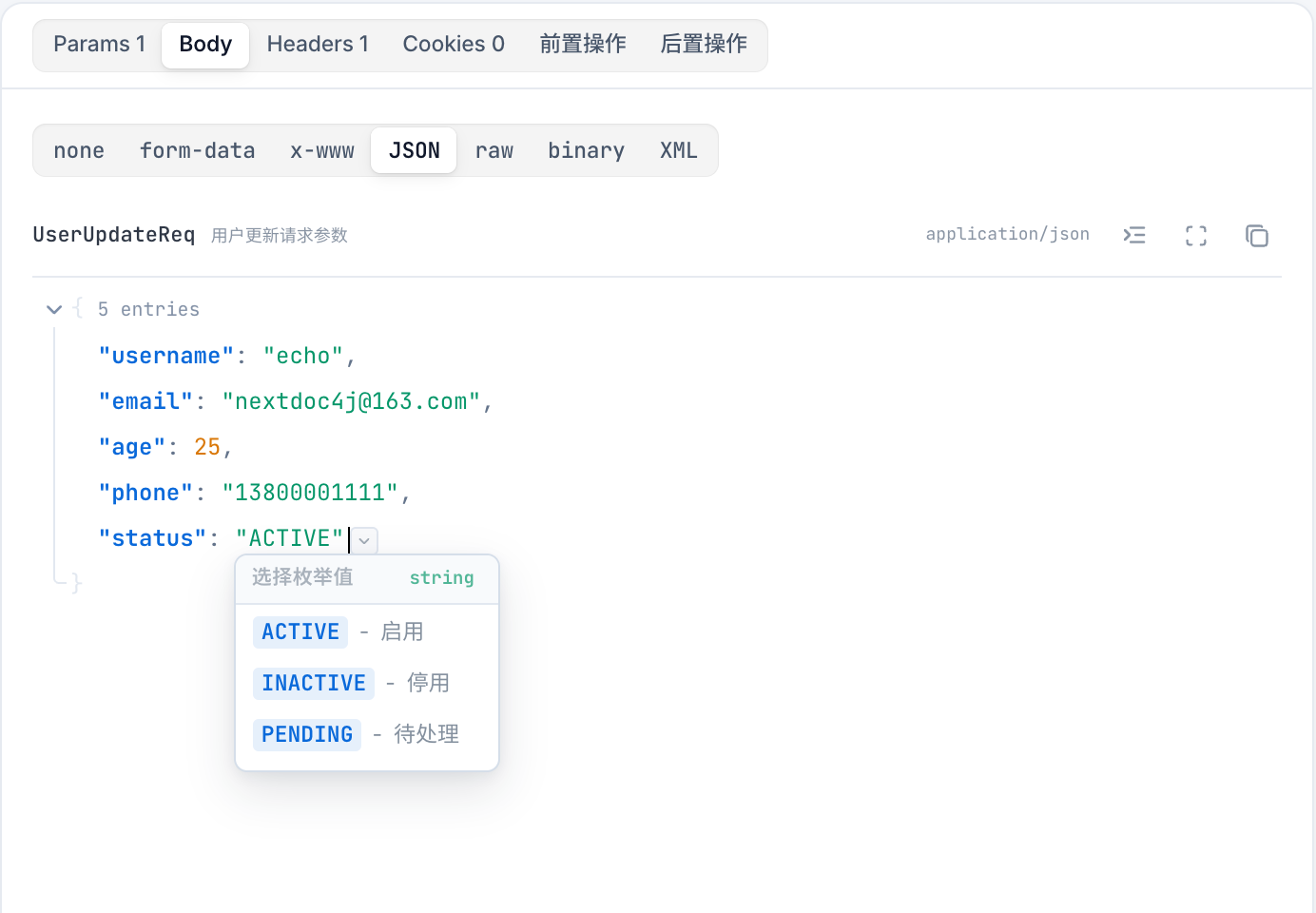The image size is (1316, 913).
Task: Click the application/json content type label
Action: point(1008,234)
